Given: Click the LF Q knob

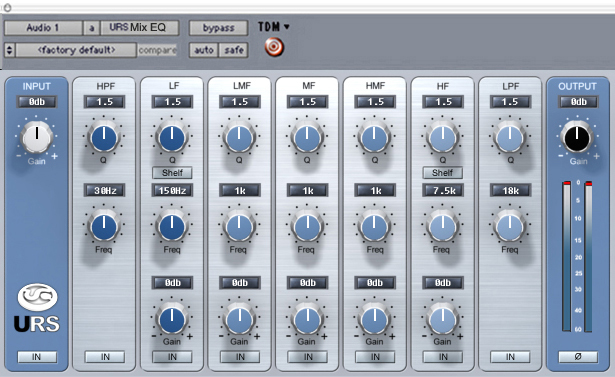Looking at the screenshot, I should coord(172,138).
